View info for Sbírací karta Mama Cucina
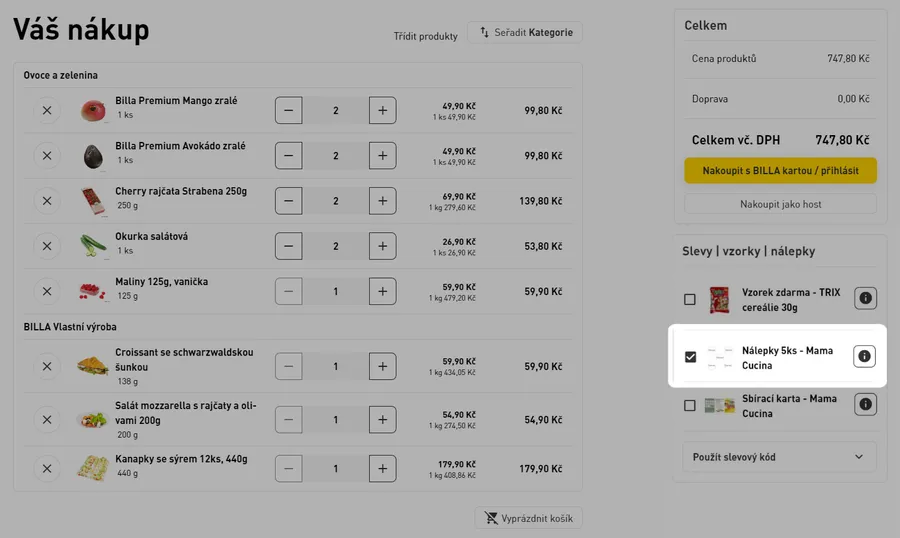 click(x=865, y=405)
